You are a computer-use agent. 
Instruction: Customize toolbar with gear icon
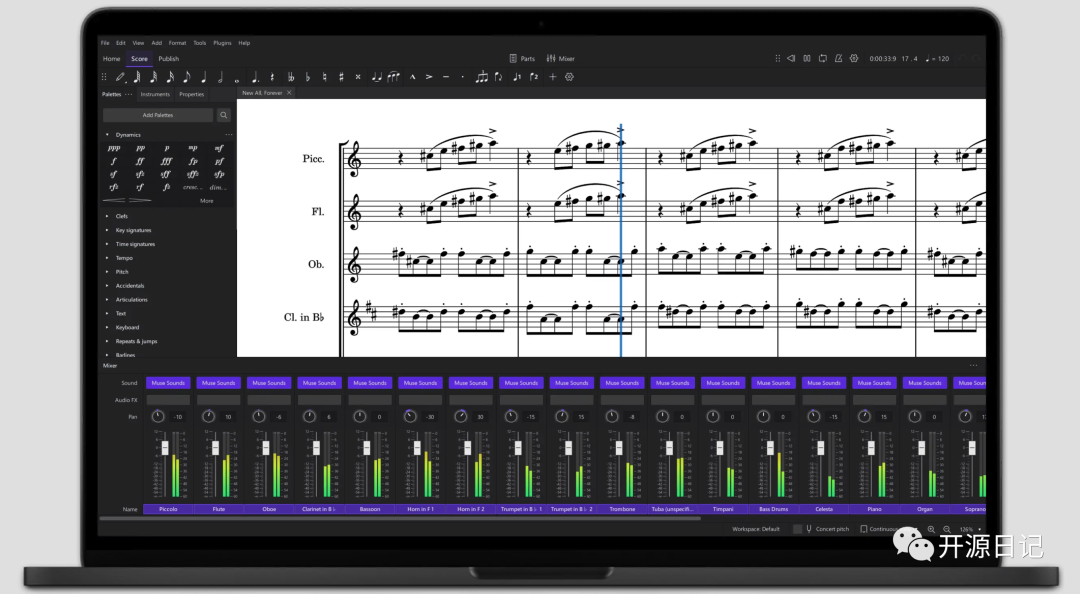[x=569, y=77]
